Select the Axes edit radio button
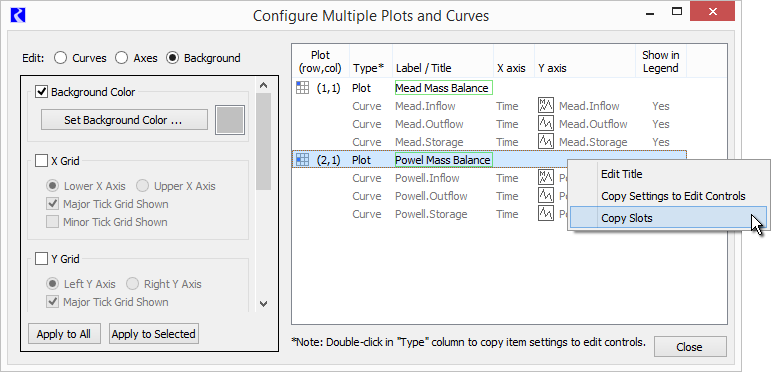Viewport: 771px width, 372px height. (x=121, y=58)
